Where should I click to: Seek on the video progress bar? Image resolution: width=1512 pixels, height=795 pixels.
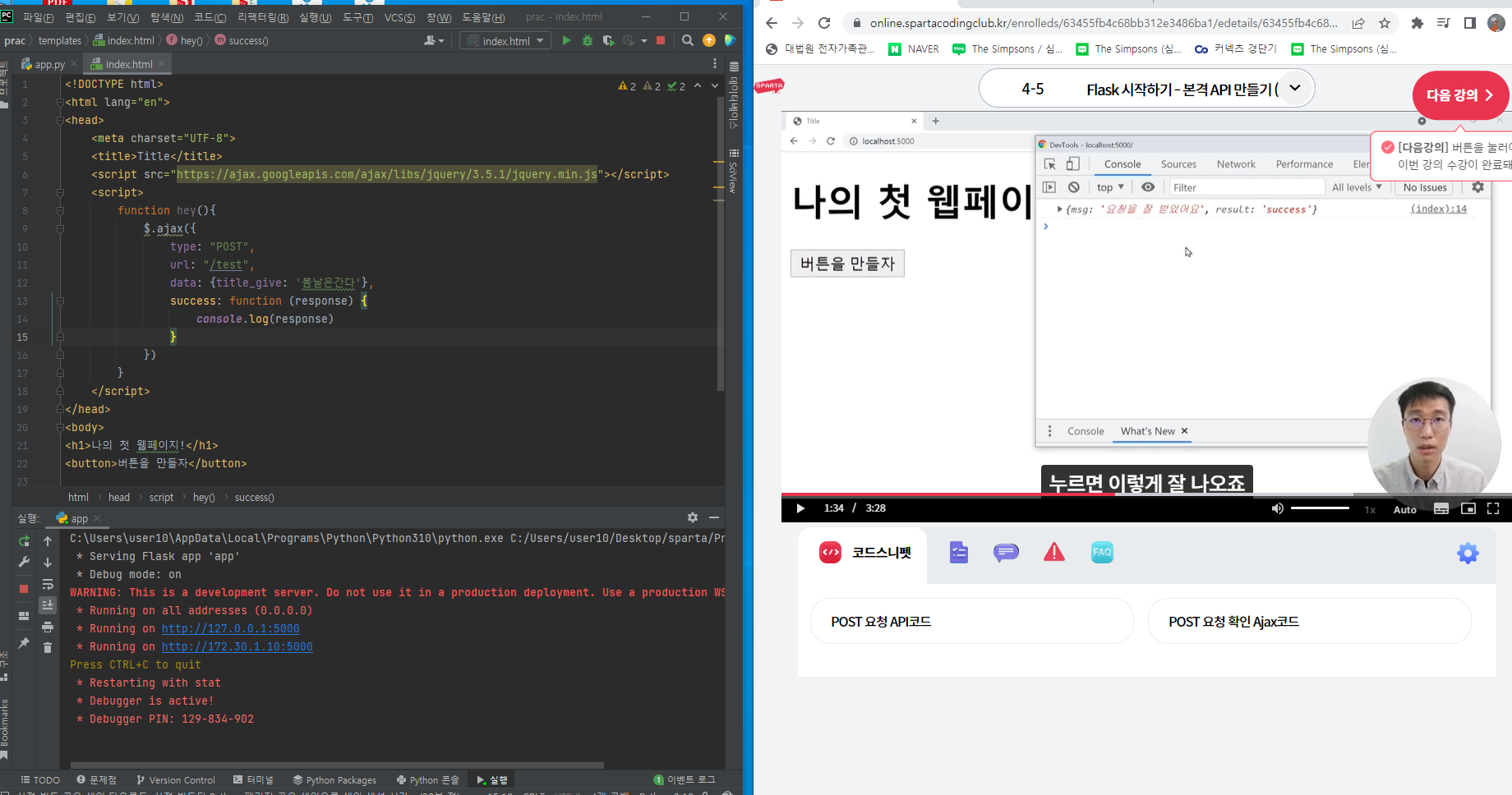click(x=1146, y=494)
